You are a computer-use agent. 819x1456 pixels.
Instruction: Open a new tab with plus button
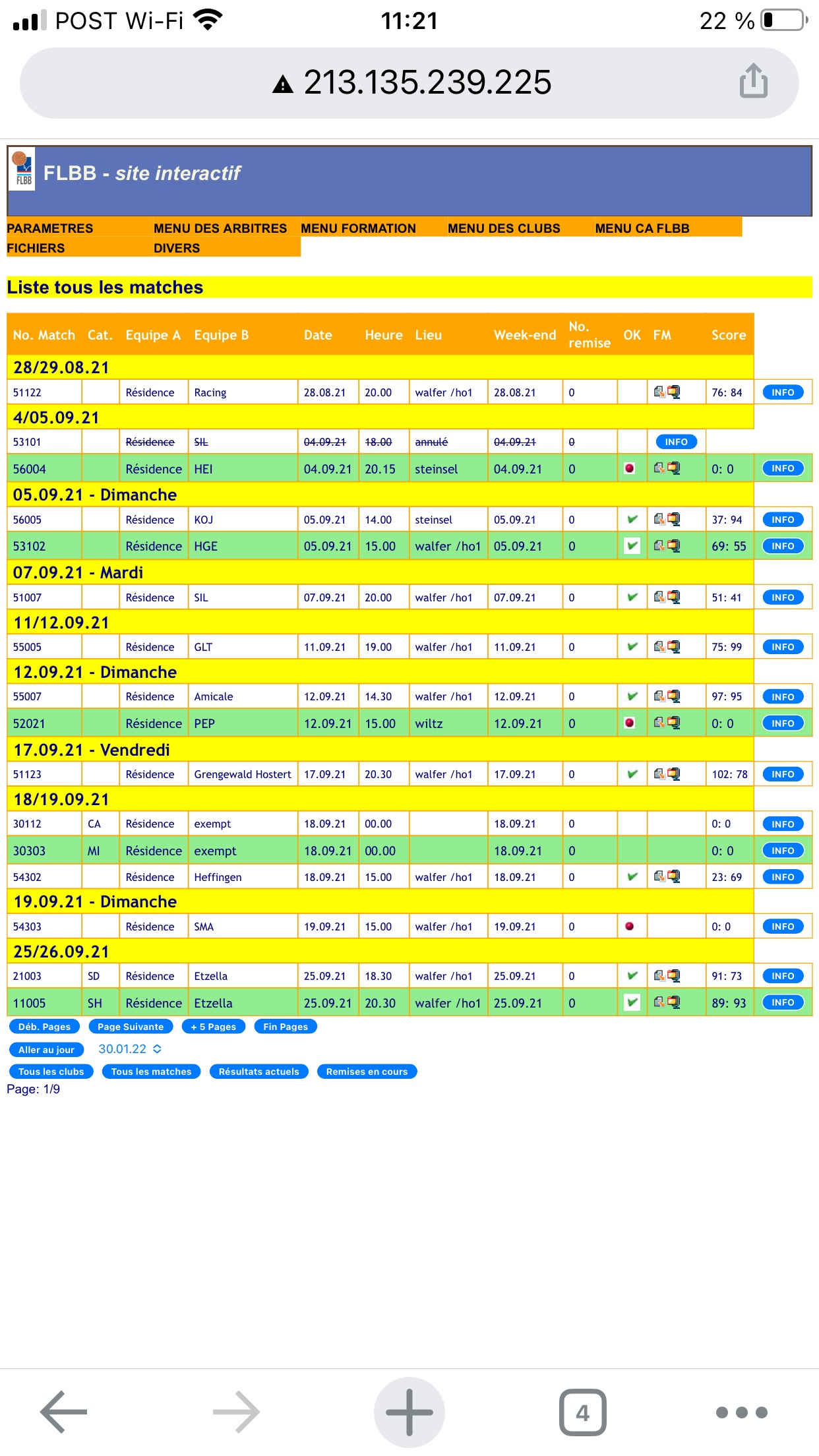(409, 1412)
